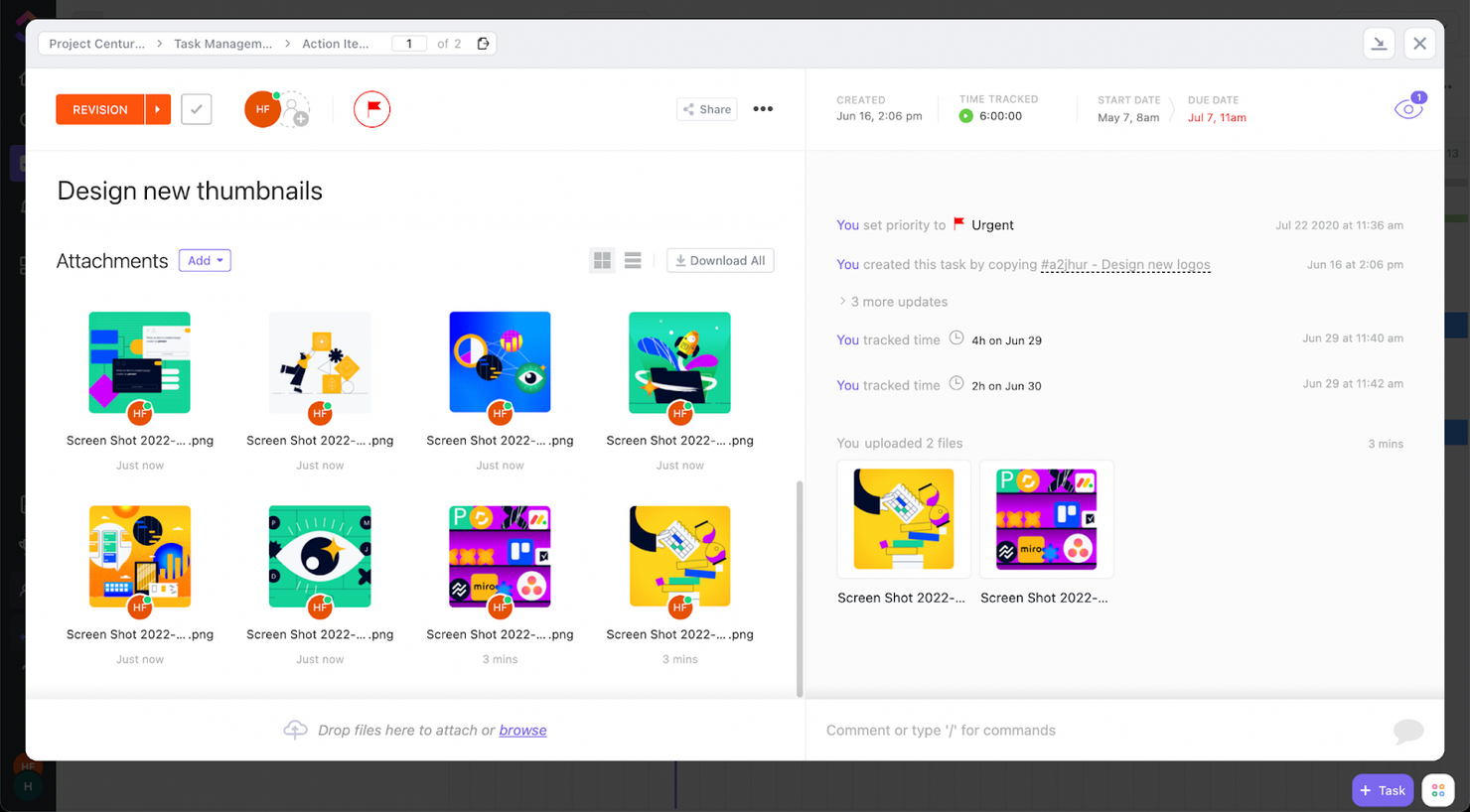Click the task position number field
The width and height of the screenshot is (1470, 812).
(409, 44)
